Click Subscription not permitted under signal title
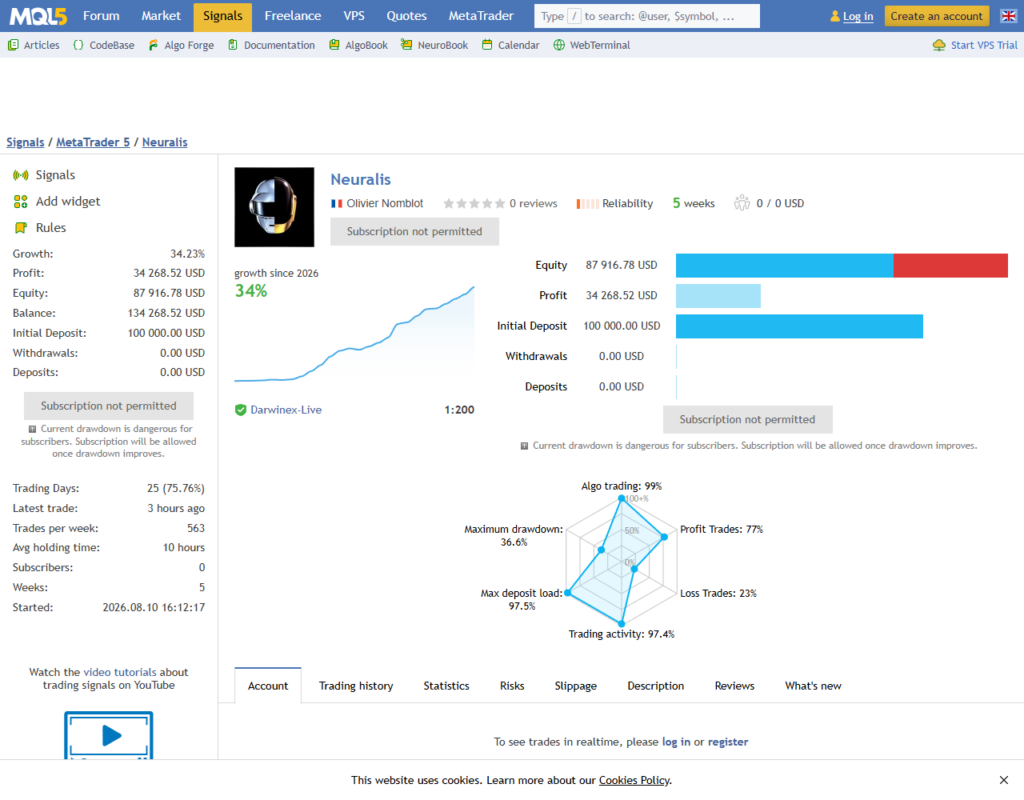 414,232
